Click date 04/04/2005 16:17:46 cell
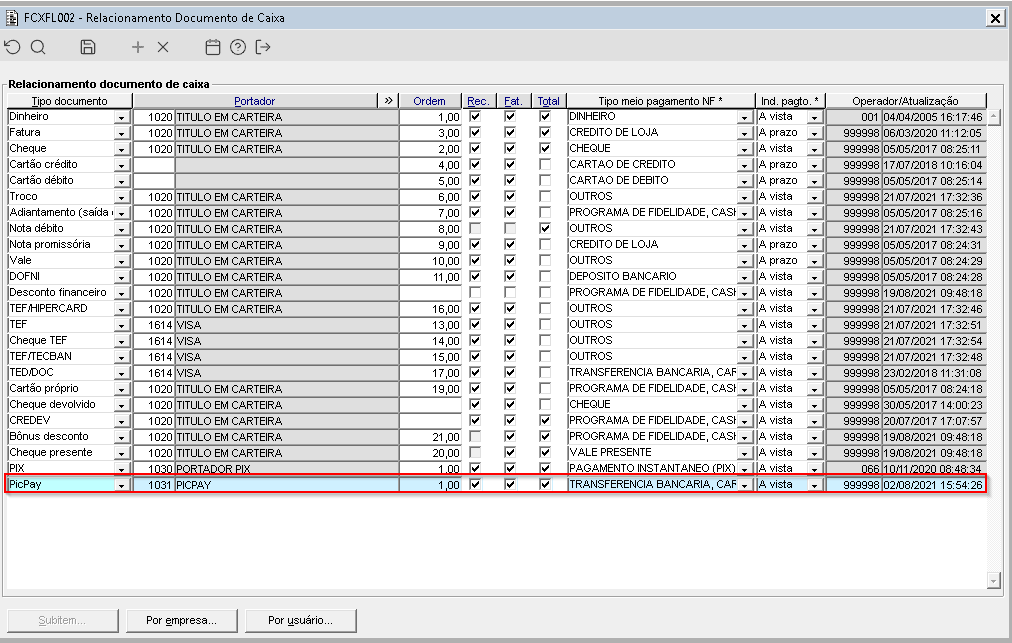The image size is (1012, 643). (933, 117)
